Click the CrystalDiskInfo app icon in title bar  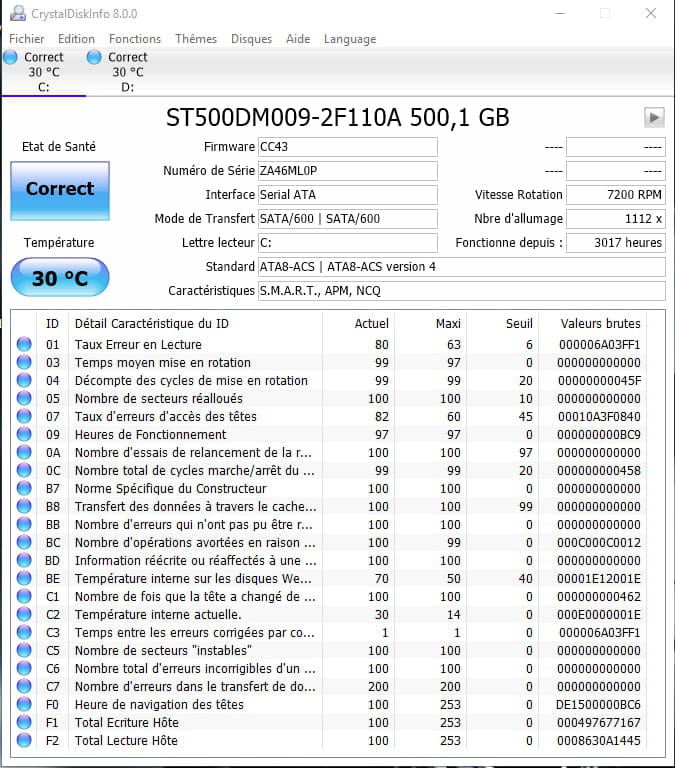pos(17,14)
